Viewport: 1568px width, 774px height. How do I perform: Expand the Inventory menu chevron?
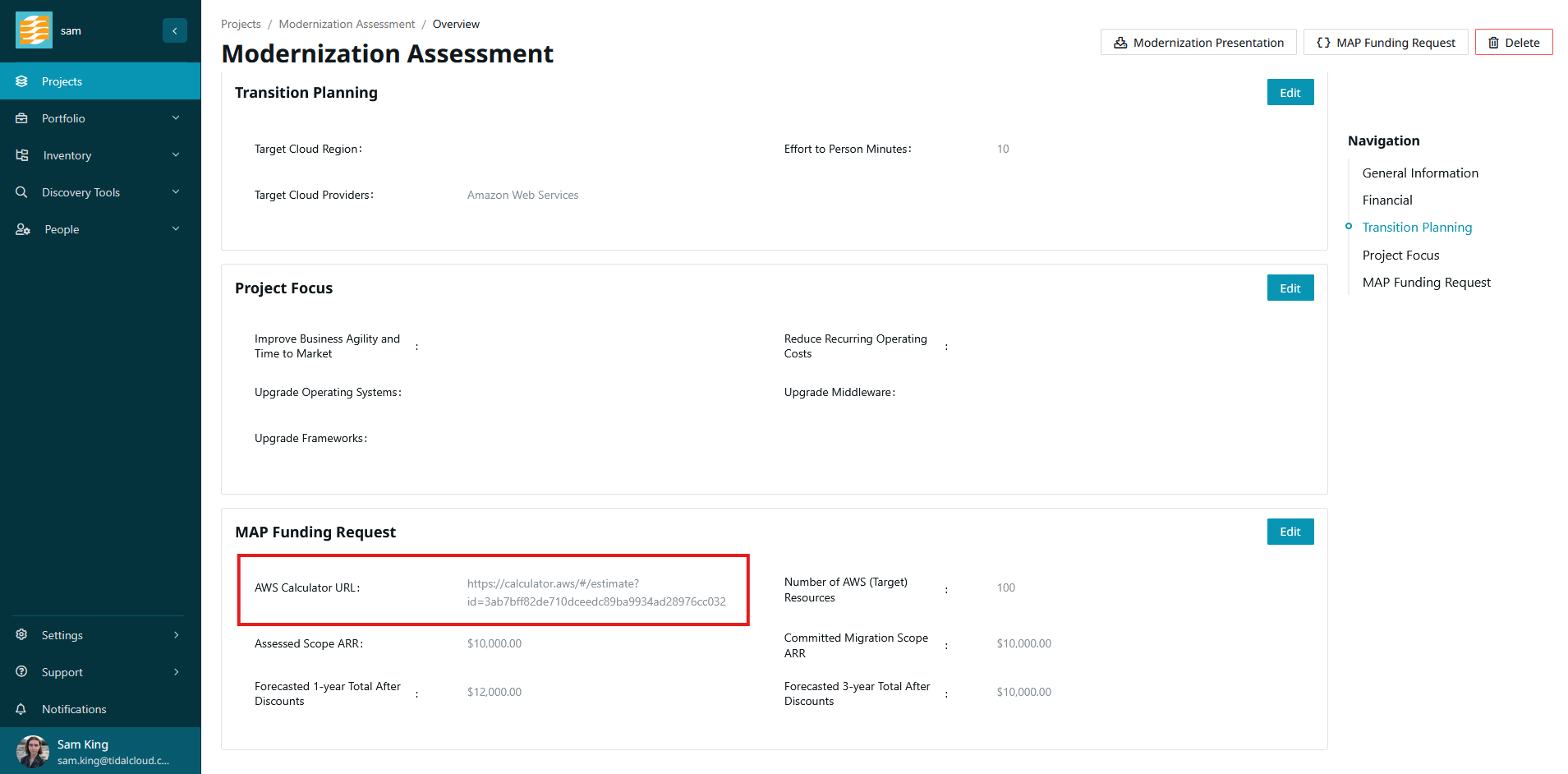[176, 155]
